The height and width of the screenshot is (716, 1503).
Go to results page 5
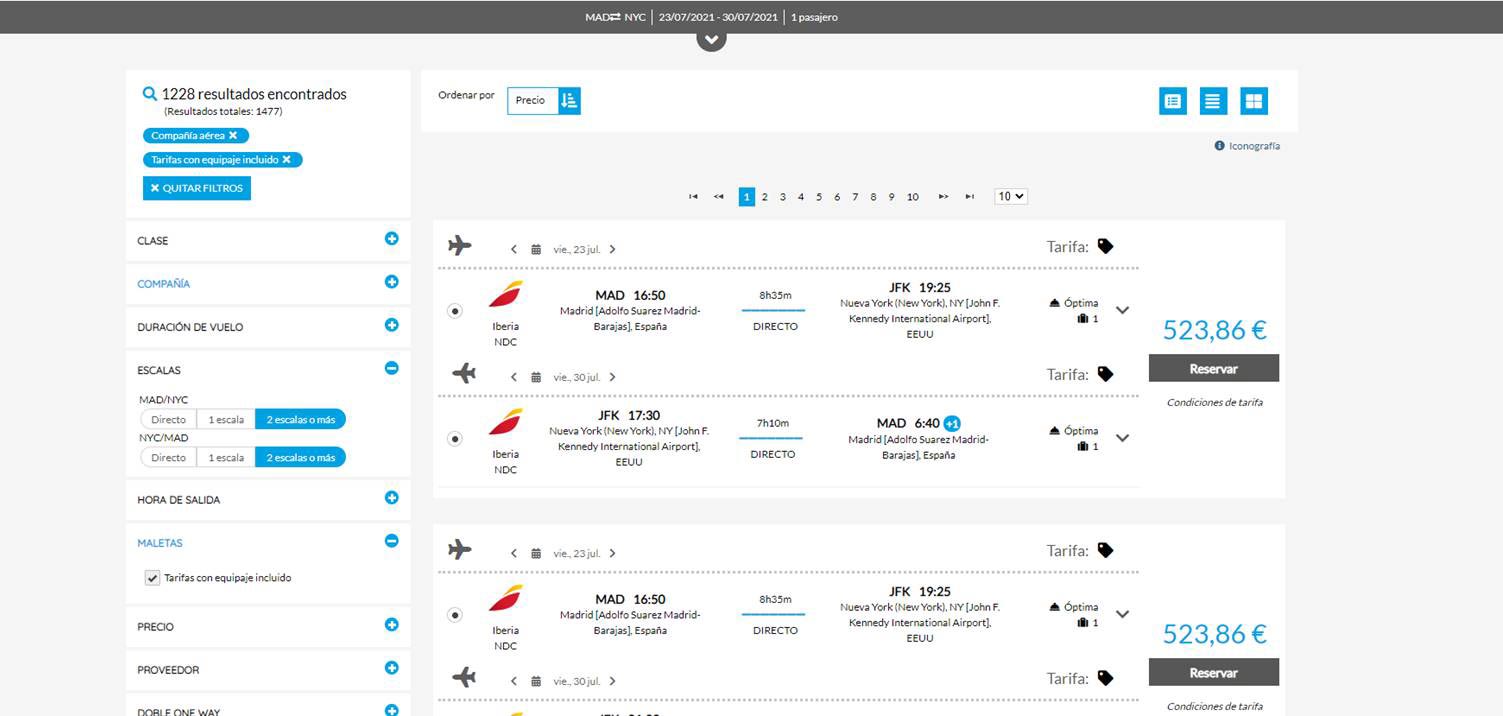(819, 197)
